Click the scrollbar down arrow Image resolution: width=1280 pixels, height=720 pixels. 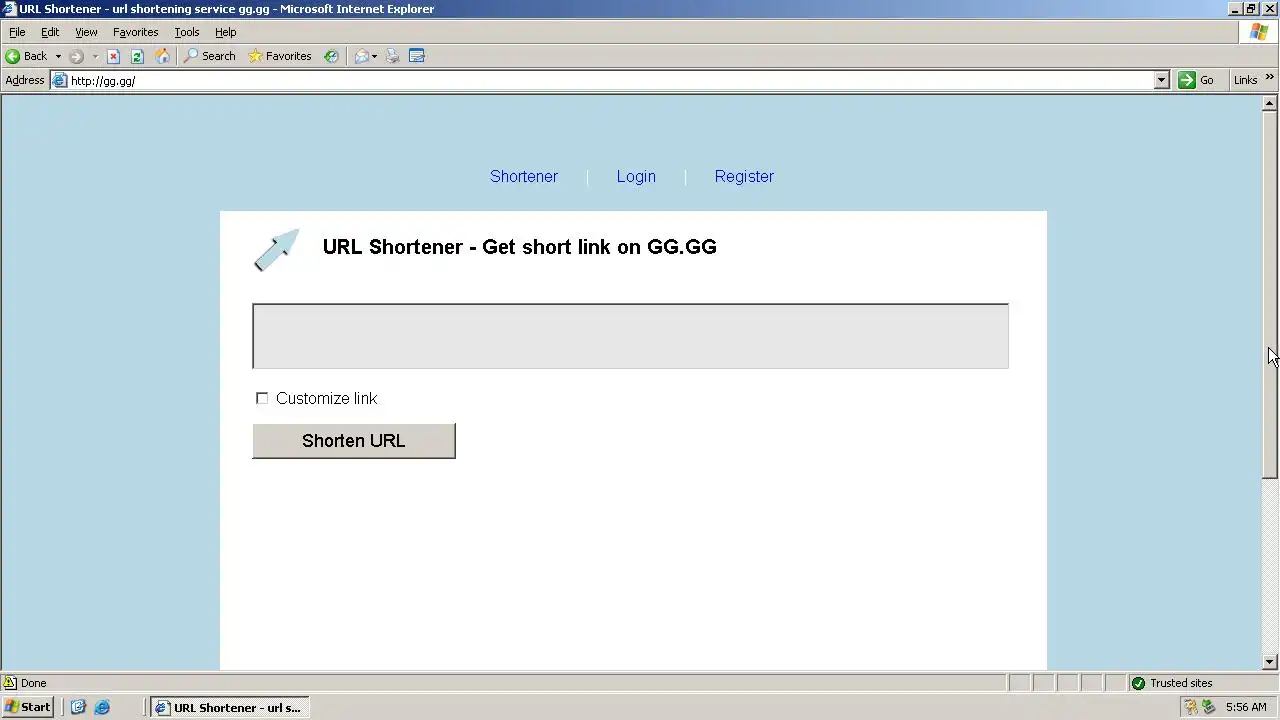(1270, 661)
